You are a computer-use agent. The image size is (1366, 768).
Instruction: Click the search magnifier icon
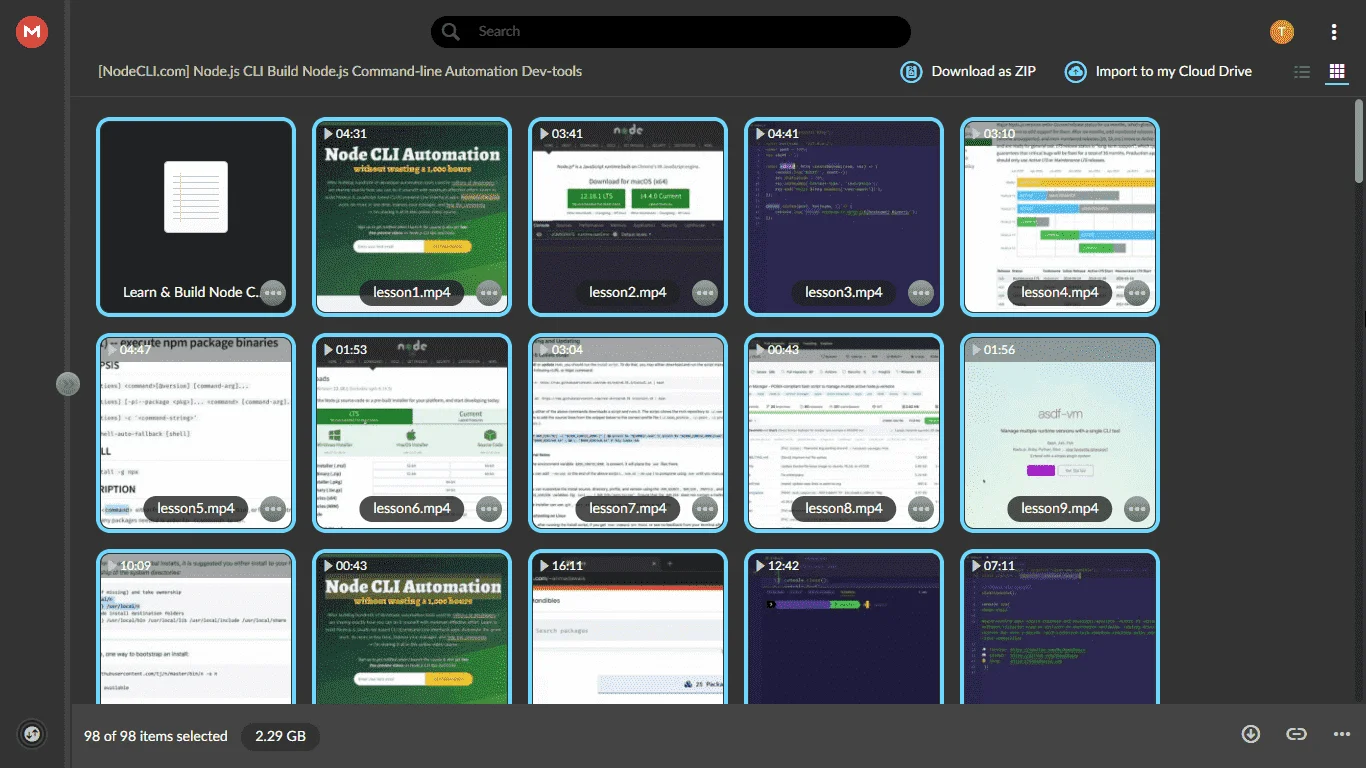pyautogui.click(x=451, y=32)
